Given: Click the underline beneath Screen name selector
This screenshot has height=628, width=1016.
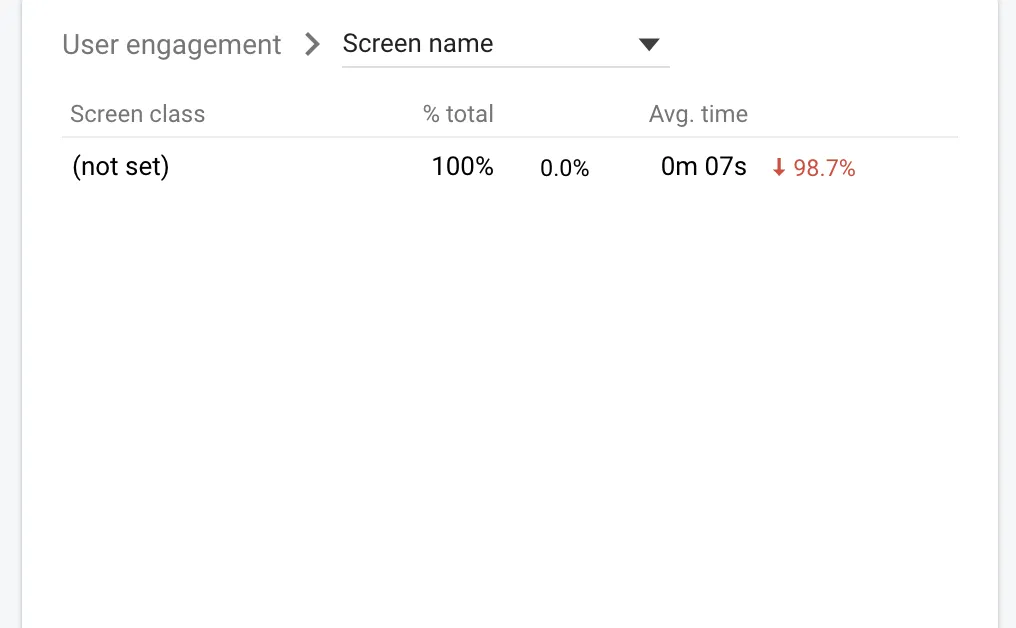Looking at the screenshot, I should [506, 67].
